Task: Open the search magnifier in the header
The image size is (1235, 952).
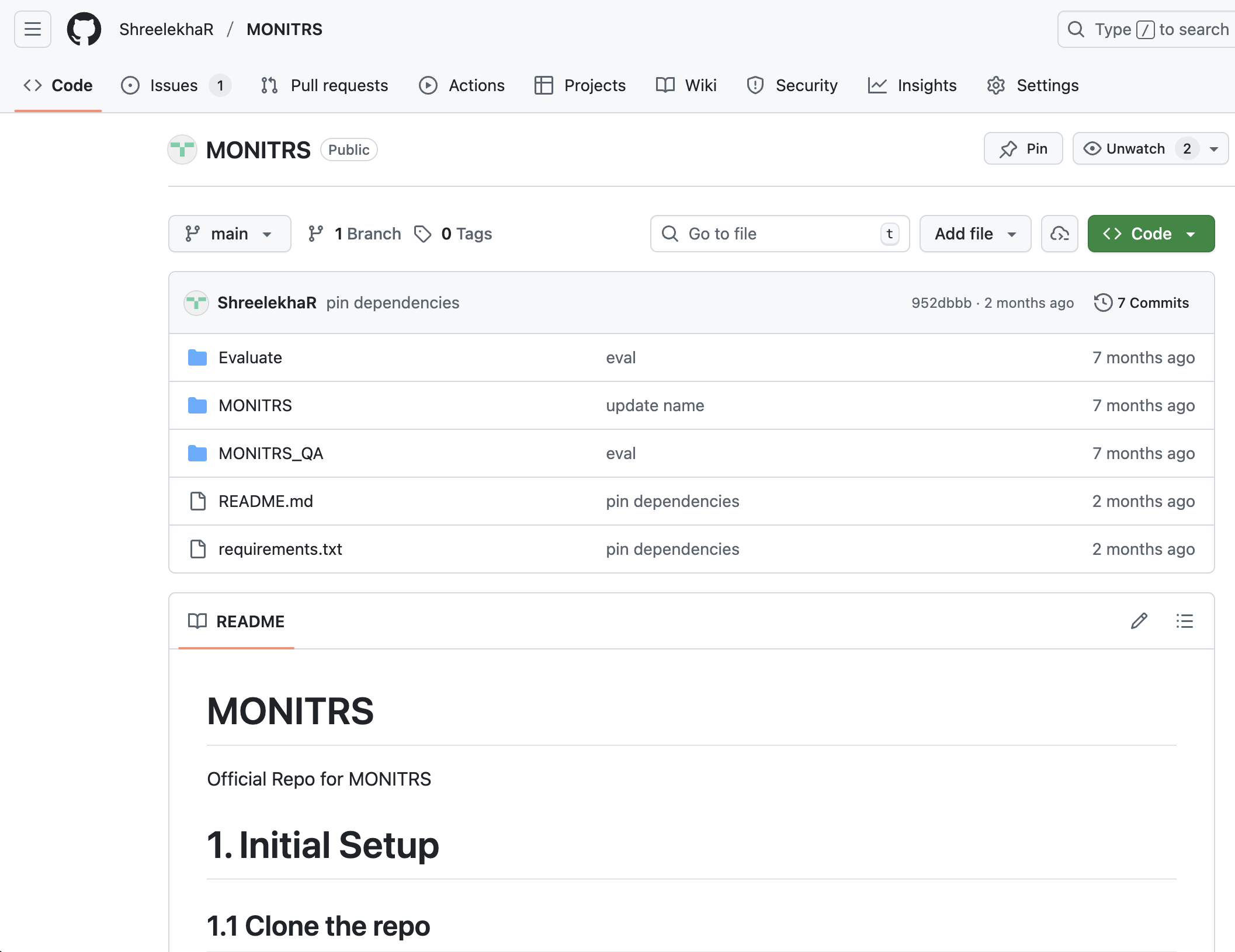Action: pyautogui.click(x=1077, y=29)
